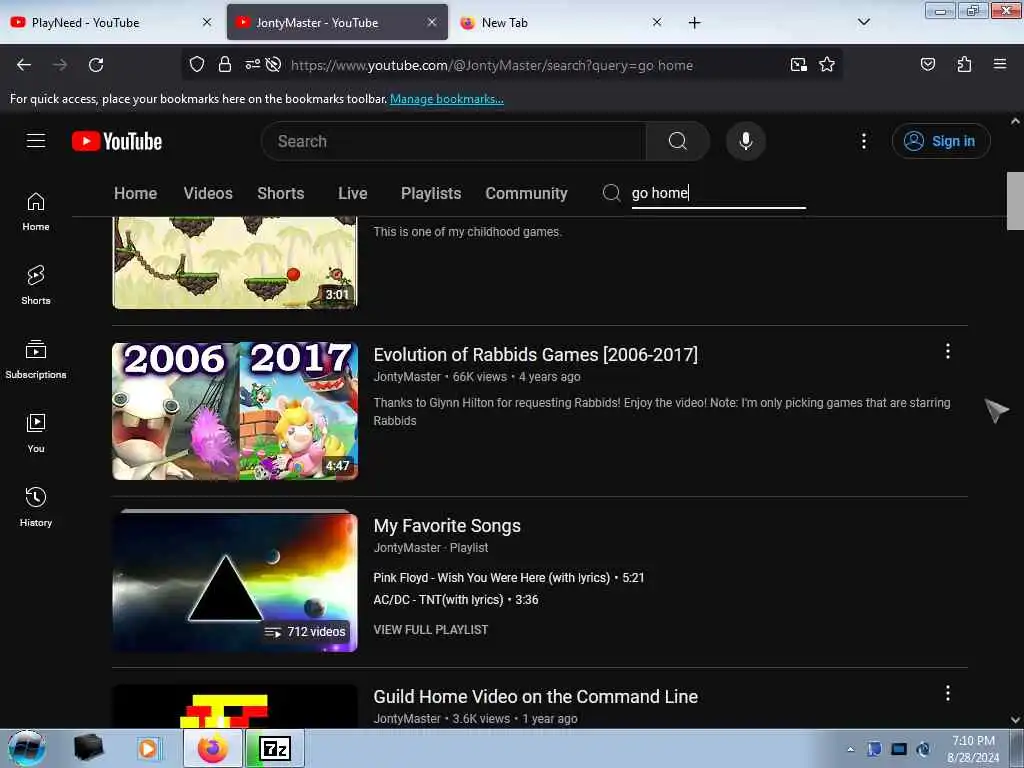The image size is (1024, 768).
Task: Open History in the sidebar
Action: 36,507
